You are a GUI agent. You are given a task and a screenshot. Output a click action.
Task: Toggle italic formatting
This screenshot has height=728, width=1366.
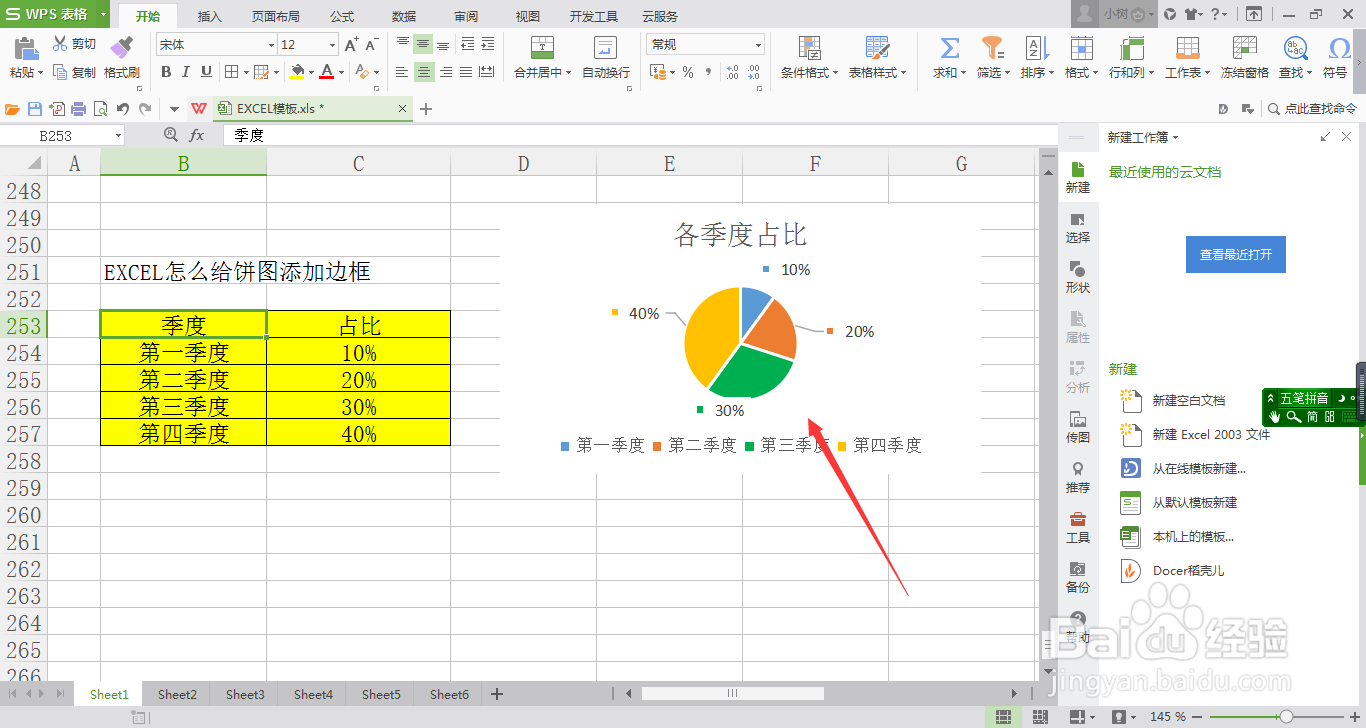point(186,72)
